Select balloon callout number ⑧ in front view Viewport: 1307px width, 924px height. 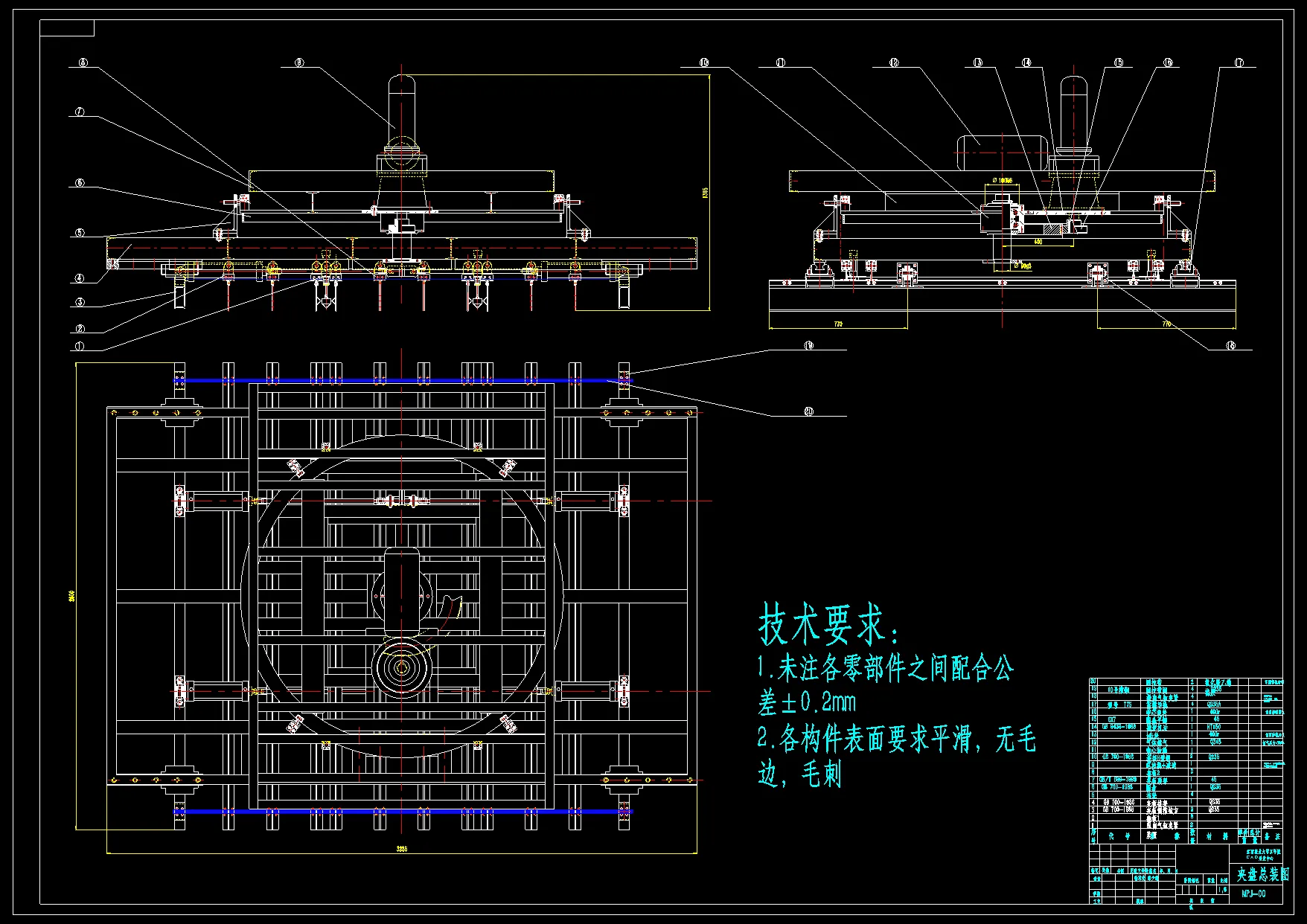tap(82, 62)
